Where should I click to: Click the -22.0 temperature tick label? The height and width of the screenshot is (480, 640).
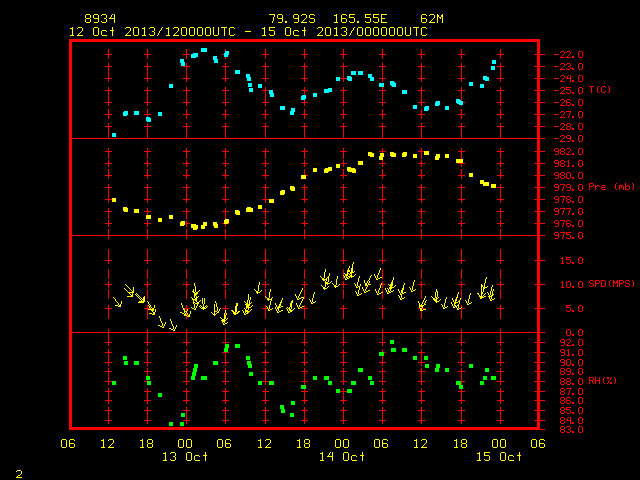pos(568,55)
